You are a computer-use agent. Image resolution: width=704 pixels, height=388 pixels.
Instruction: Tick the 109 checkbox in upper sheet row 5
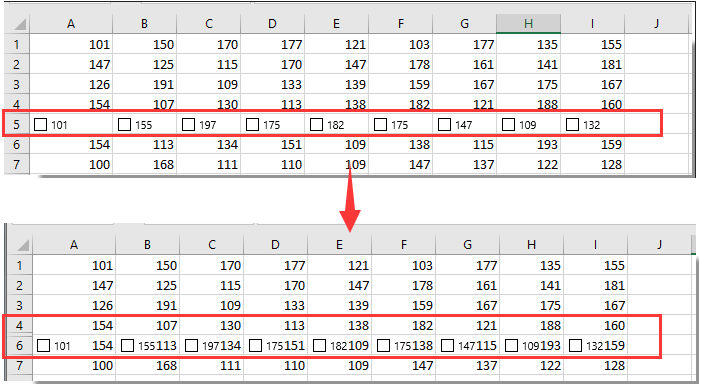point(508,124)
